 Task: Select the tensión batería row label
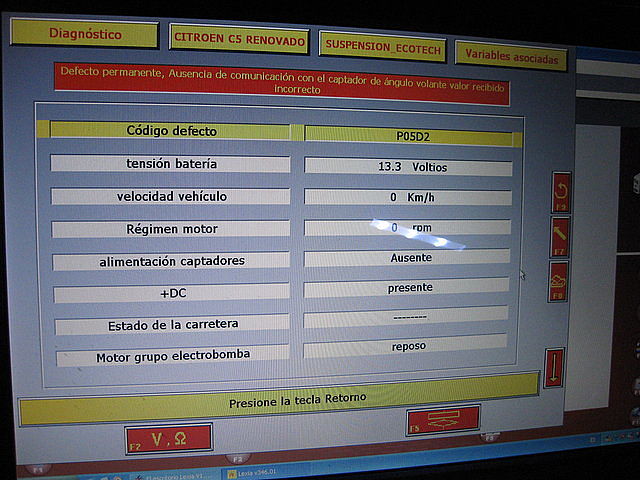[x=171, y=163]
